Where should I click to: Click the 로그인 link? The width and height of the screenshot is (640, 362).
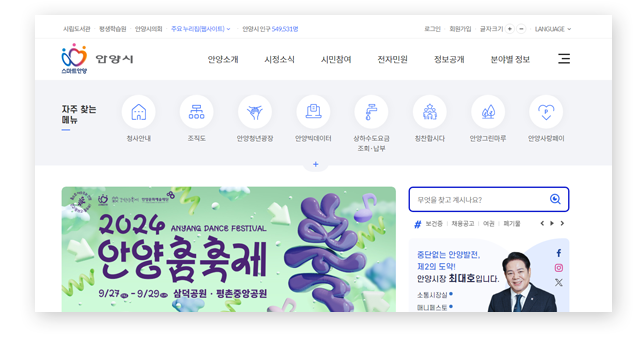432,29
